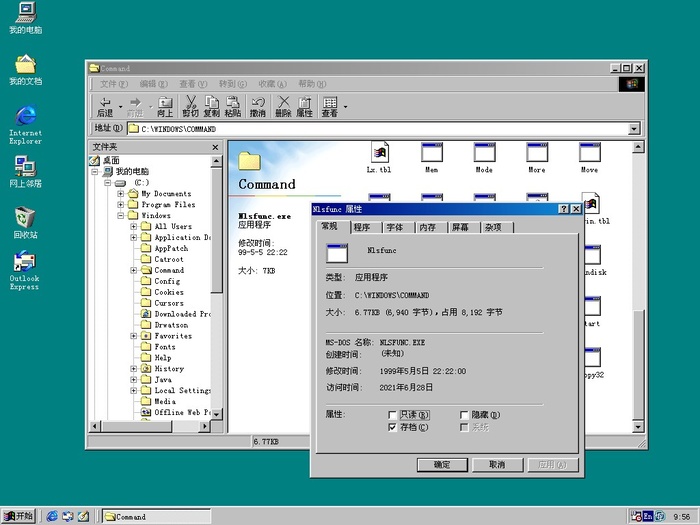Enable the read-only (只读) checkbox
Viewport: 700px width, 525px height.
point(392,415)
